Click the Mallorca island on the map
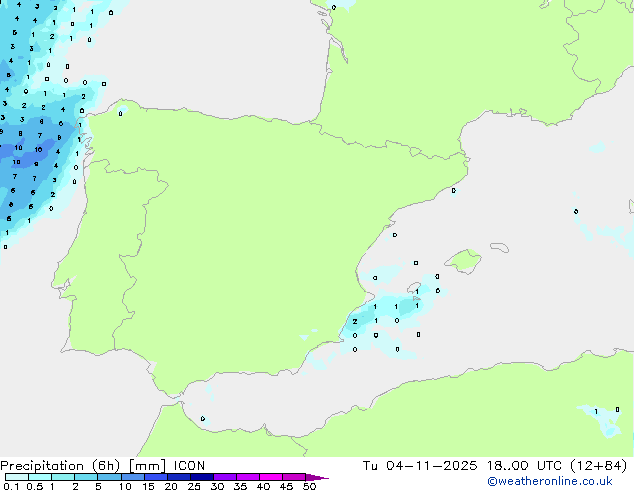The width and height of the screenshot is (634, 490). (x=463, y=261)
